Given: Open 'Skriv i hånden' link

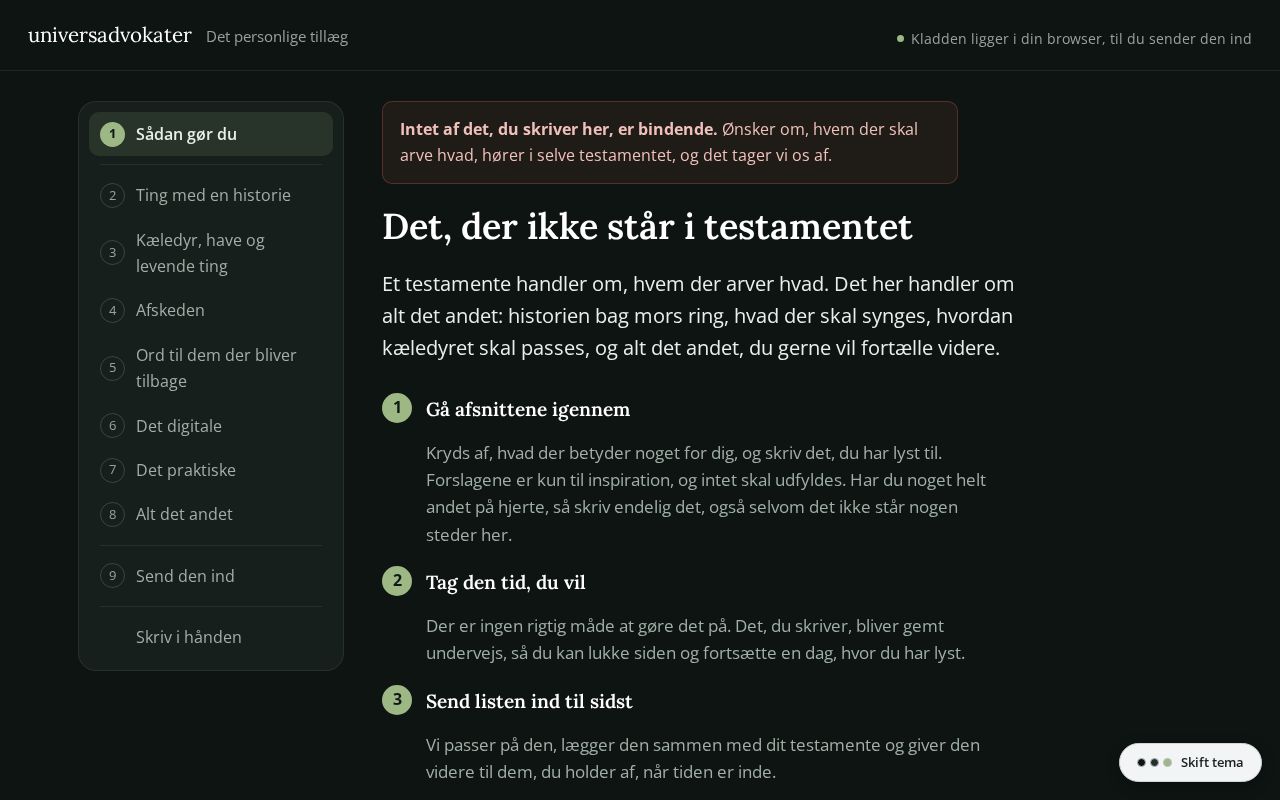Looking at the screenshot, I should point(211,637).
